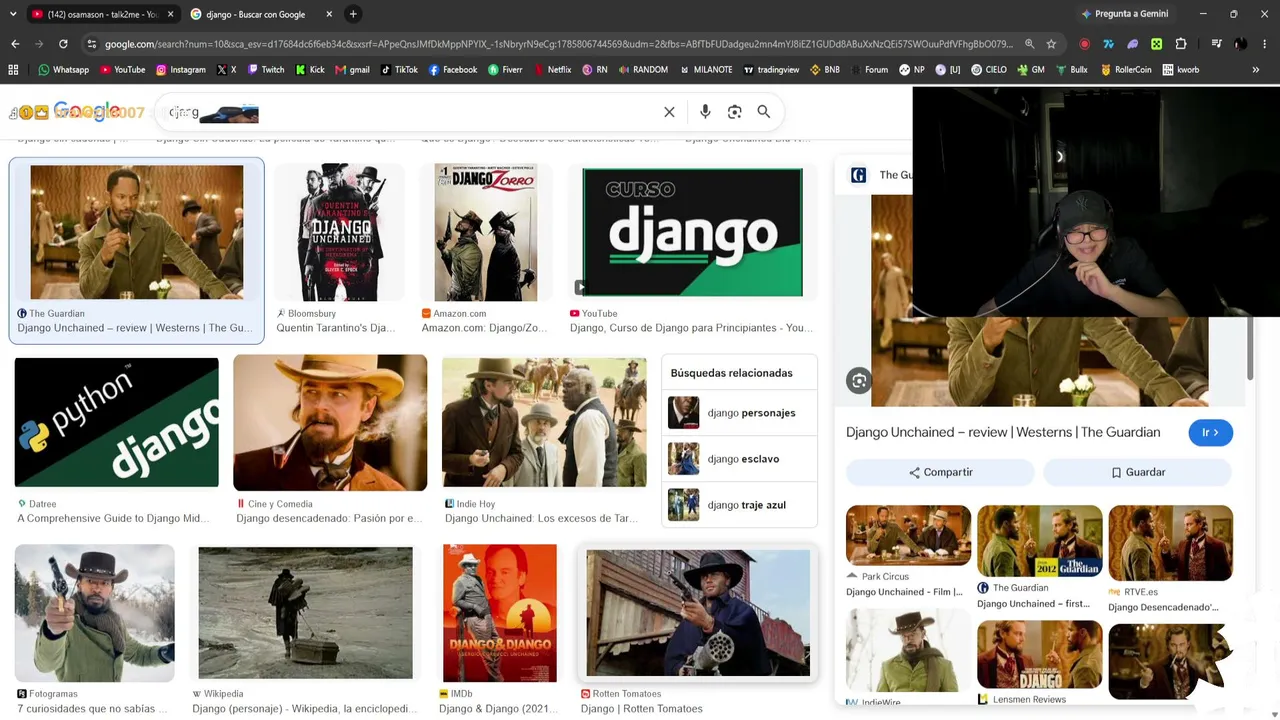Open the YouTube bookmark
Image resolution: width=1280 pixels, height=720 pixels.
click(123, 70)
